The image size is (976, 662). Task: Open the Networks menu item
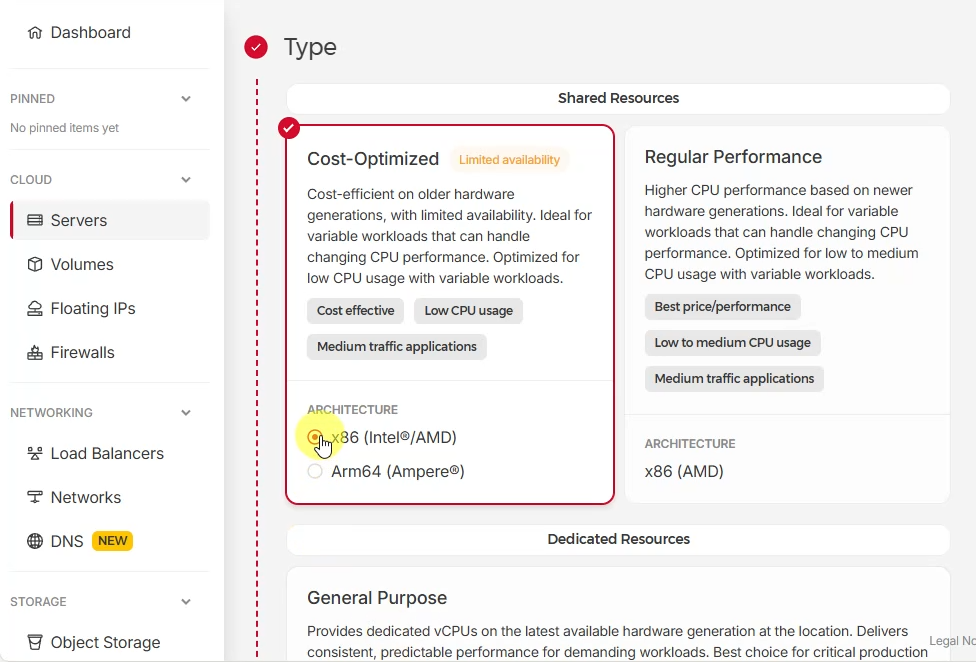(86, 498)
